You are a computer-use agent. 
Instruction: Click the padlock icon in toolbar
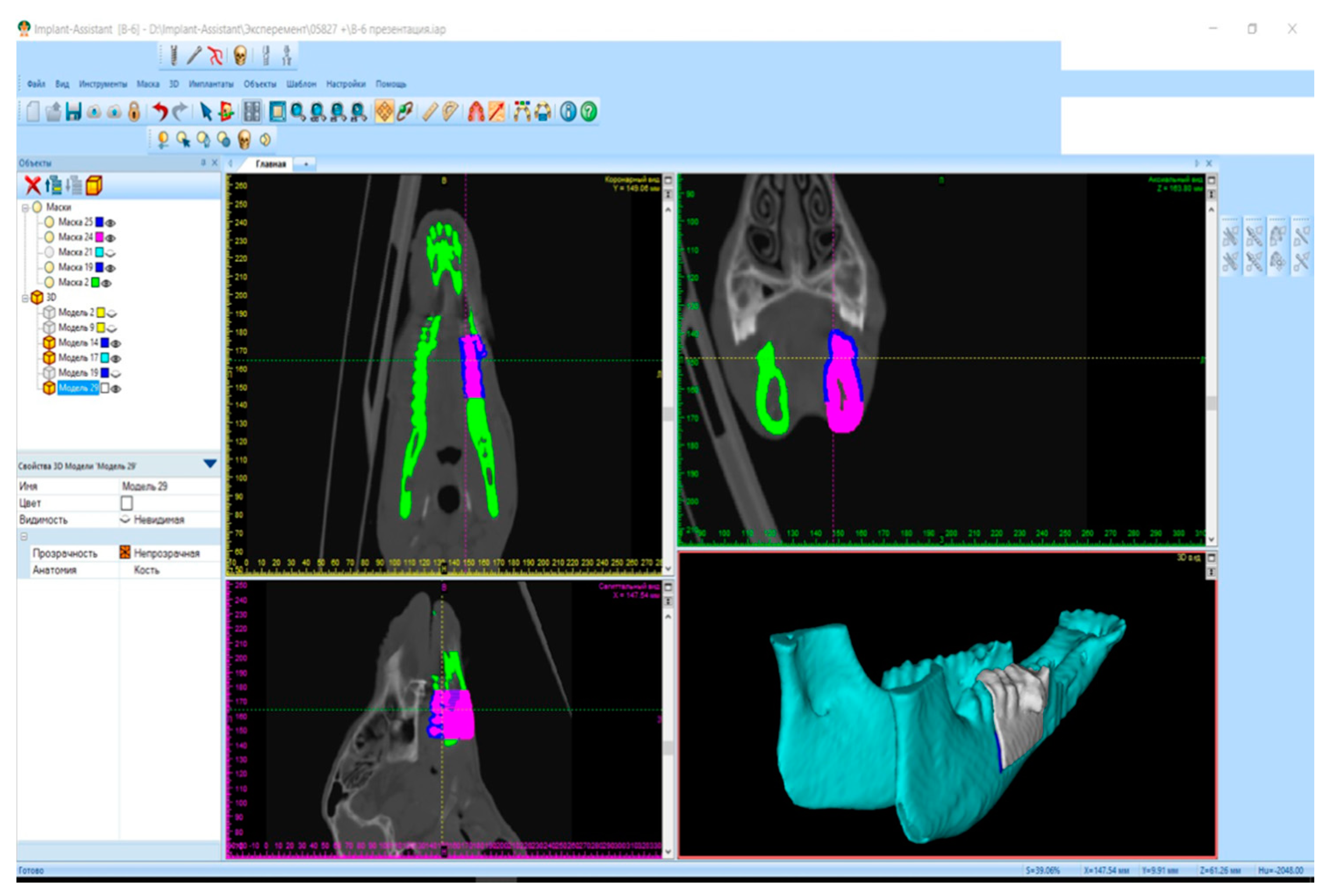point(134,112)
